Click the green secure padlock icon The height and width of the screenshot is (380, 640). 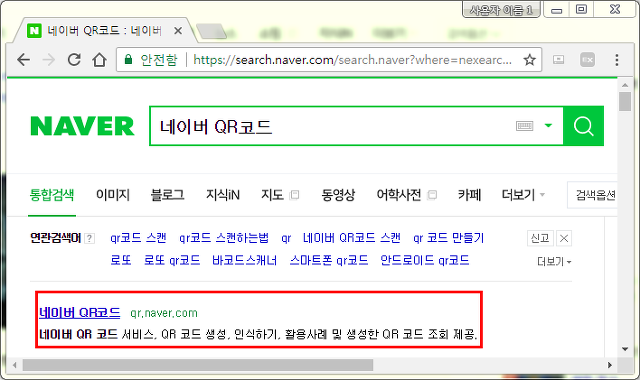tap(128, 60)
